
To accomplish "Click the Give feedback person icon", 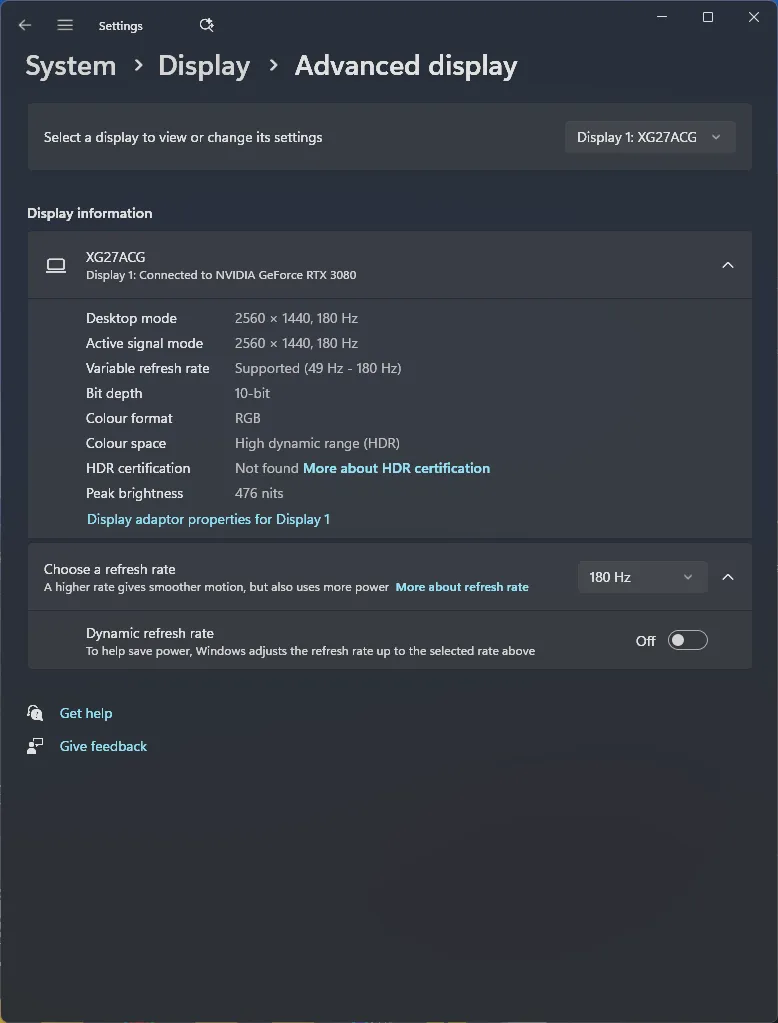I will pyautogui.click(x=35, y=746).
